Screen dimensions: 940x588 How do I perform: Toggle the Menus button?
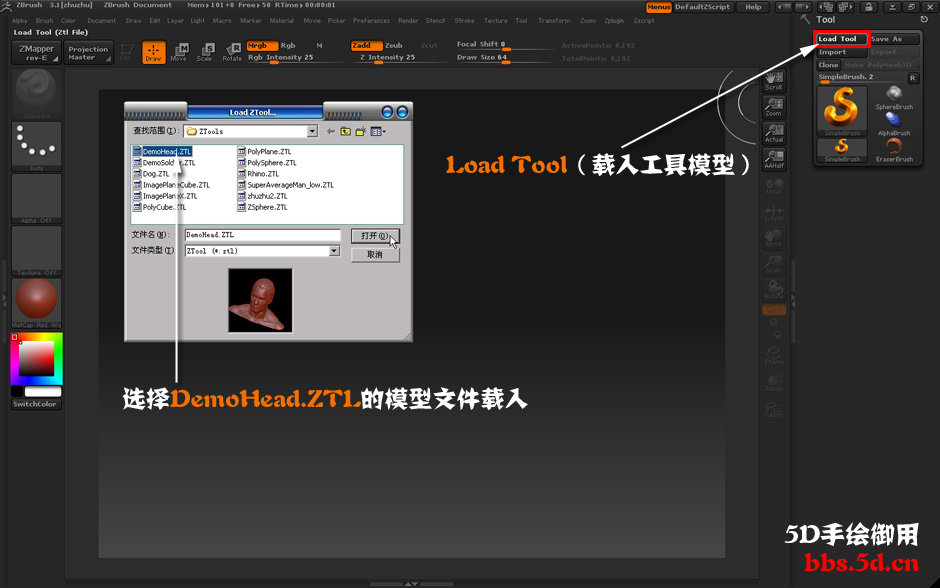tap(658, 7)
